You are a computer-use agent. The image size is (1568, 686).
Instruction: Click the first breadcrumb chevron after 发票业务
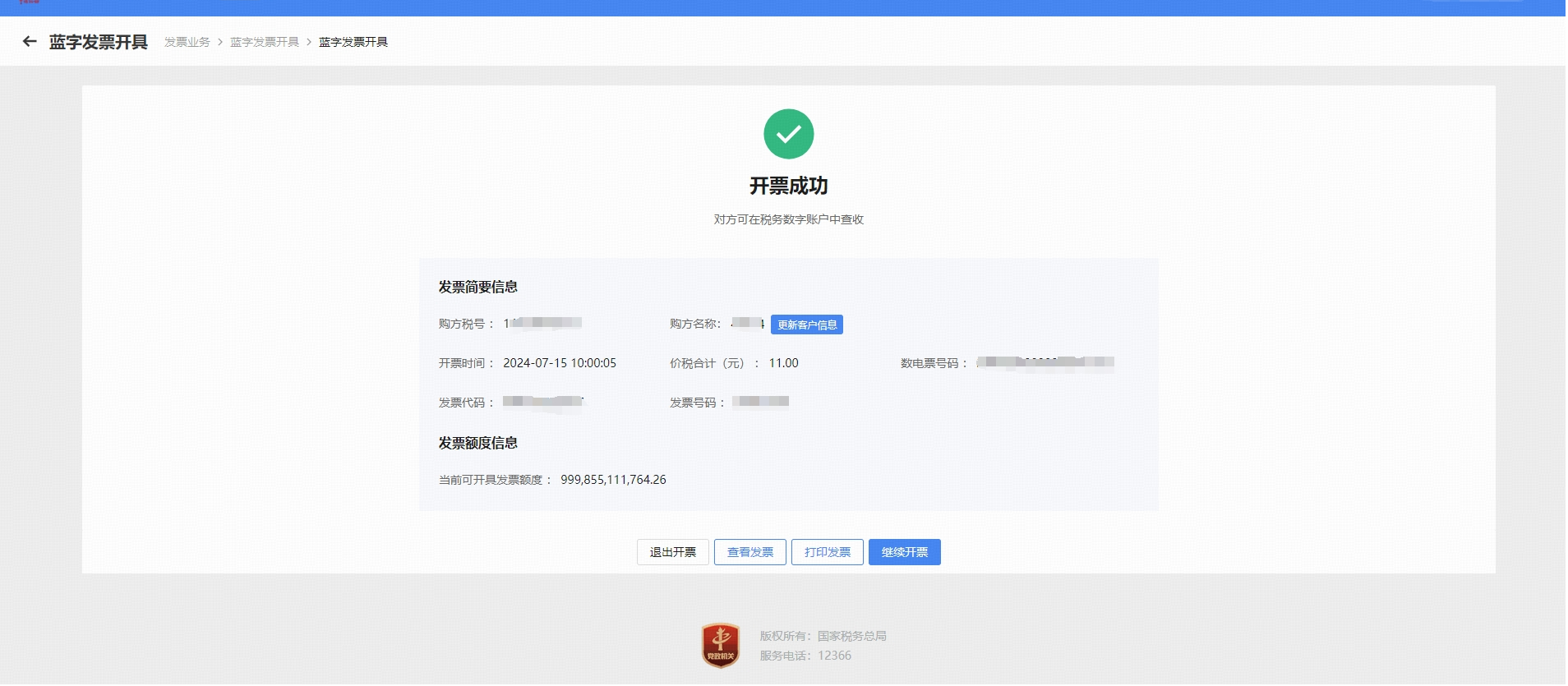pyautogui.click(x=220, y=42)
